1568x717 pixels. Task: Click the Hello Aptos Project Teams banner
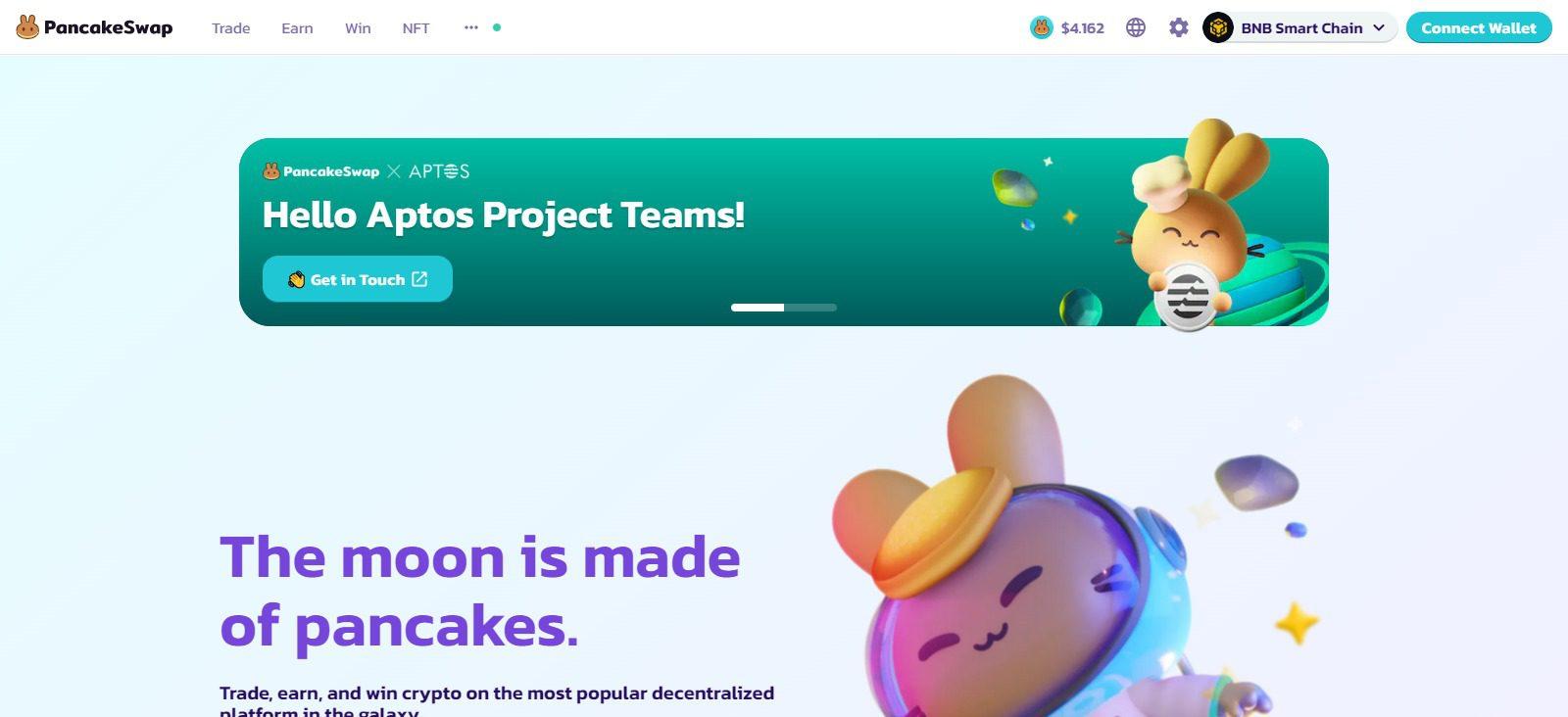coord(784,232)
